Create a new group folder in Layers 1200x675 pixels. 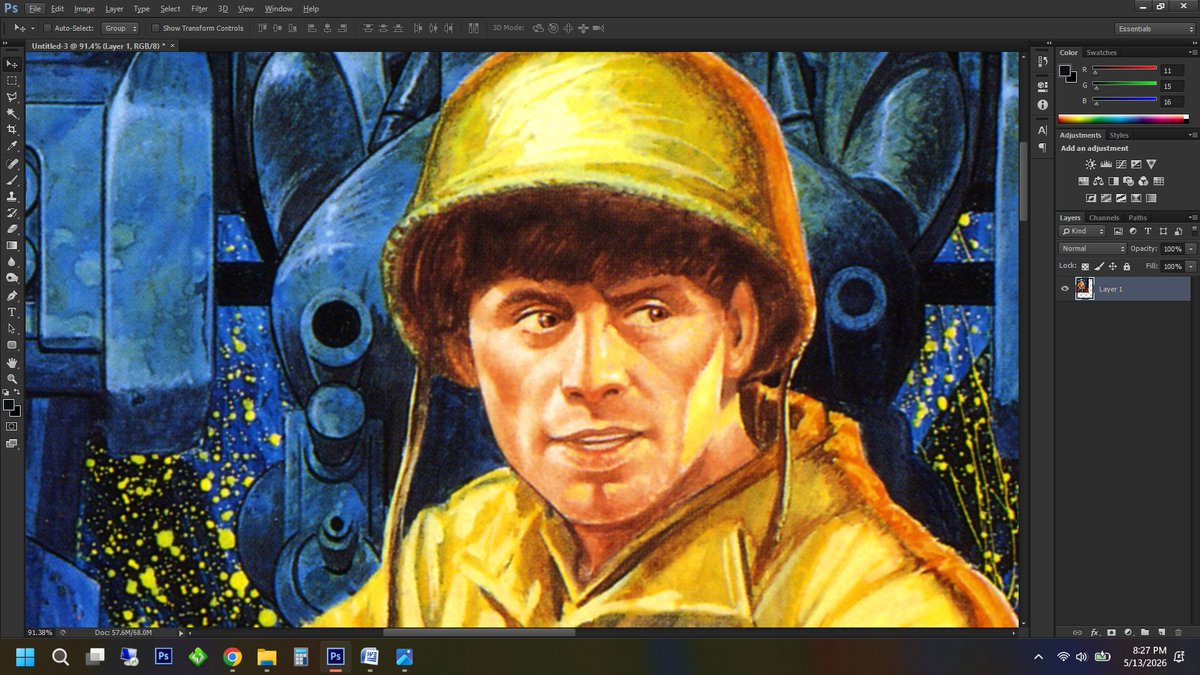[1144, 632]
